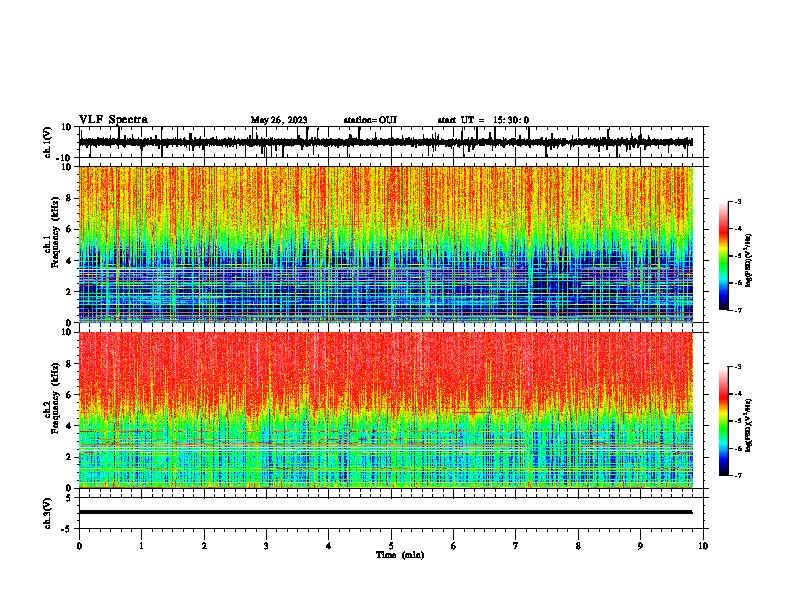Click the "9" minute tick on time axis
This screenshot has width=792, height=612.
[640, 546]
